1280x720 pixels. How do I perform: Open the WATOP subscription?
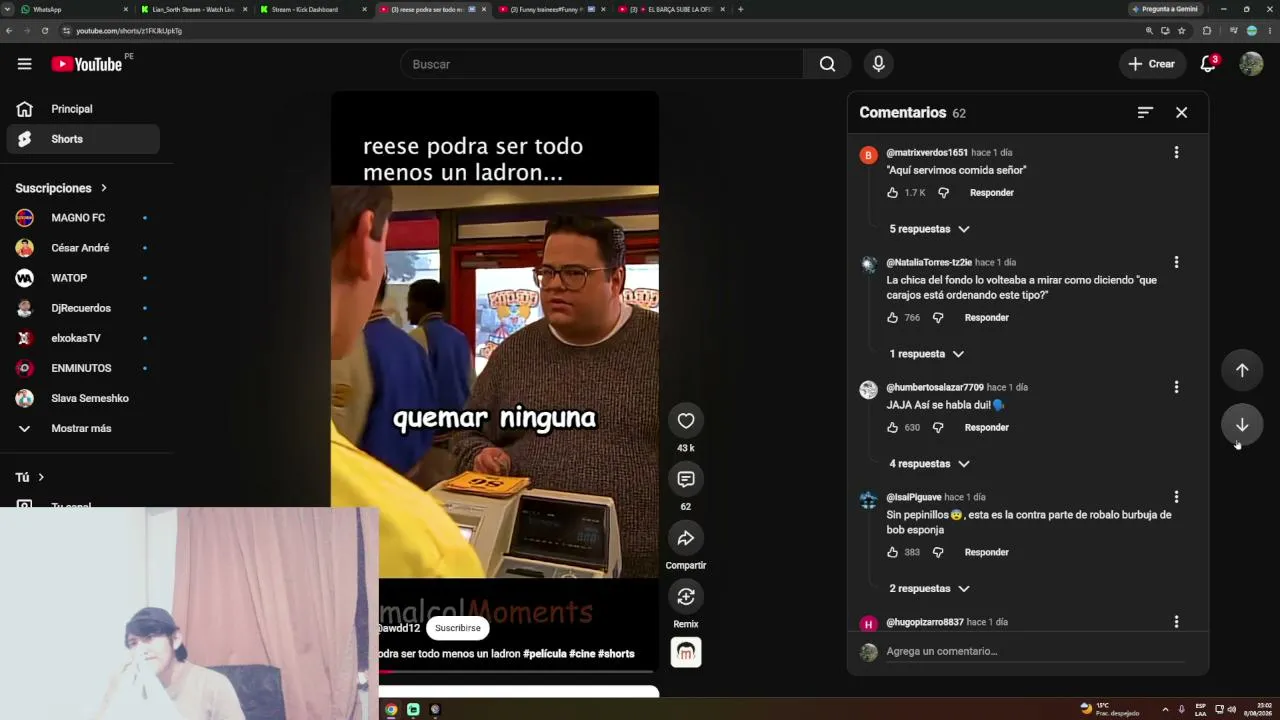coord(83,278)
